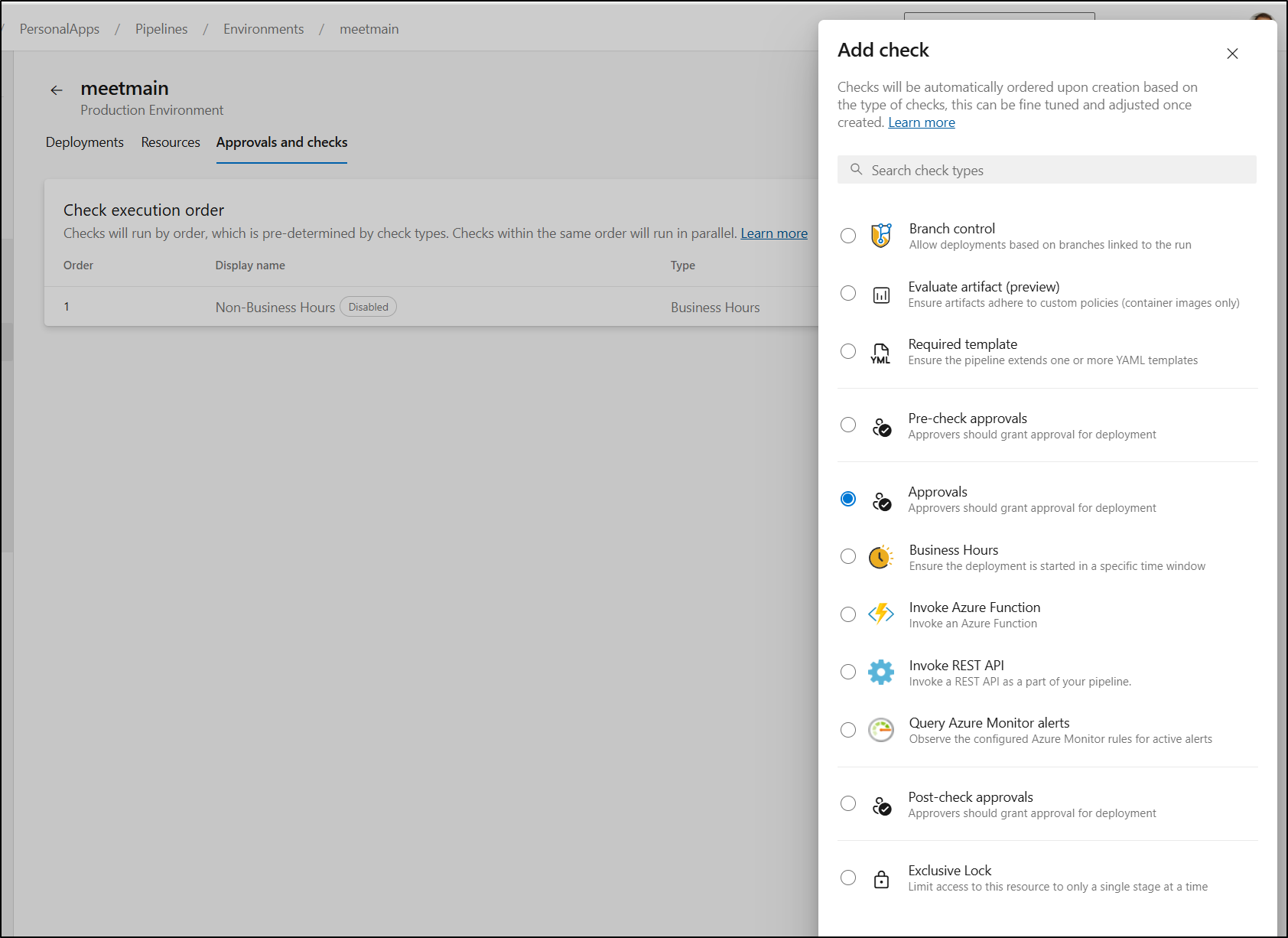Click the Invoke REST API gear icon
Image resolution: width=1288 pixels, height=938 pixels.
pyautogui.click(x=881, y=672)
